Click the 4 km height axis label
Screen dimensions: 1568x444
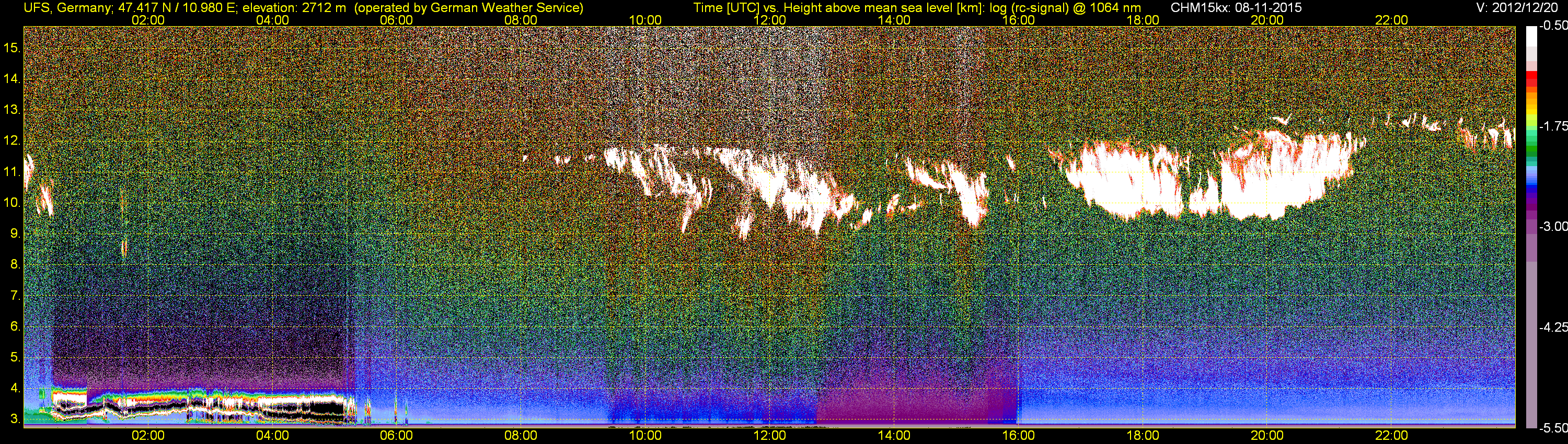click(15, 388)
